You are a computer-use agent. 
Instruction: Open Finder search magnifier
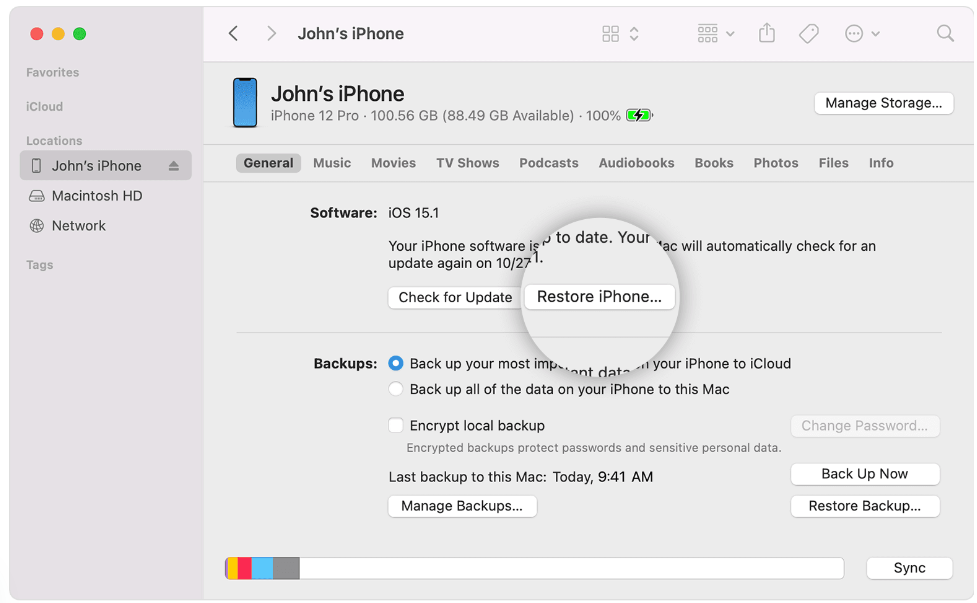945,33
